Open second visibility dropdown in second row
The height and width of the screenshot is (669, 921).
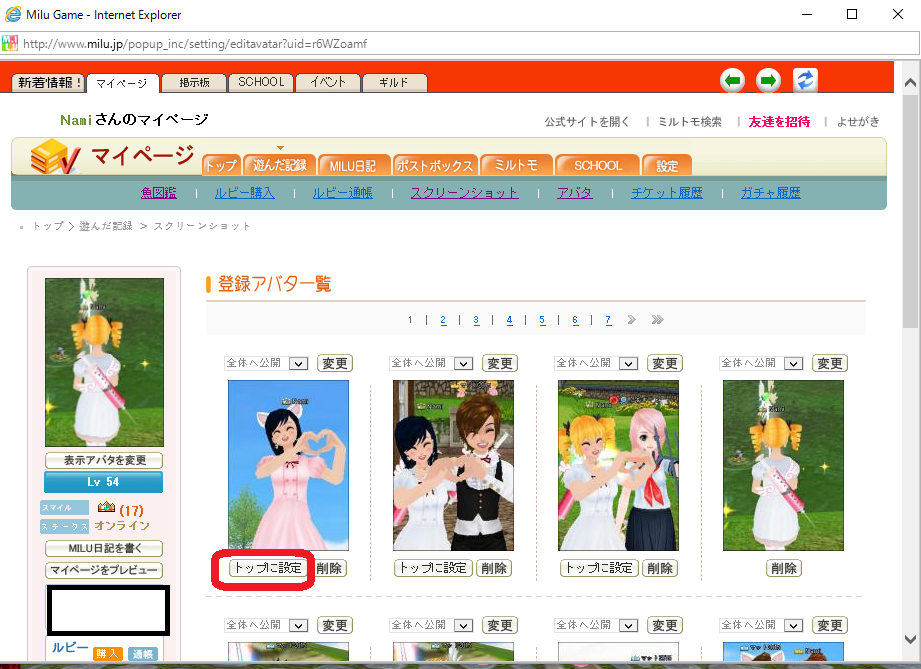(431, 626)
